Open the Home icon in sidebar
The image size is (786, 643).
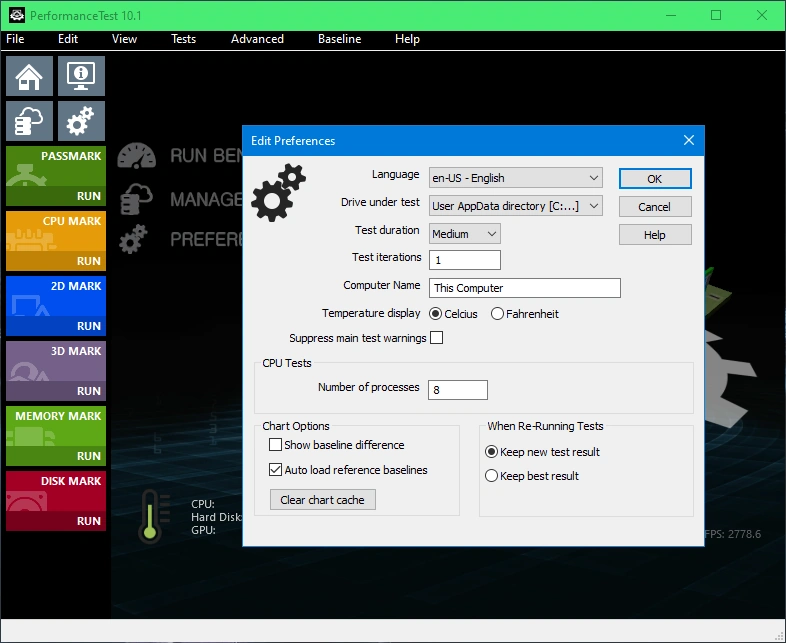point(29,76)
